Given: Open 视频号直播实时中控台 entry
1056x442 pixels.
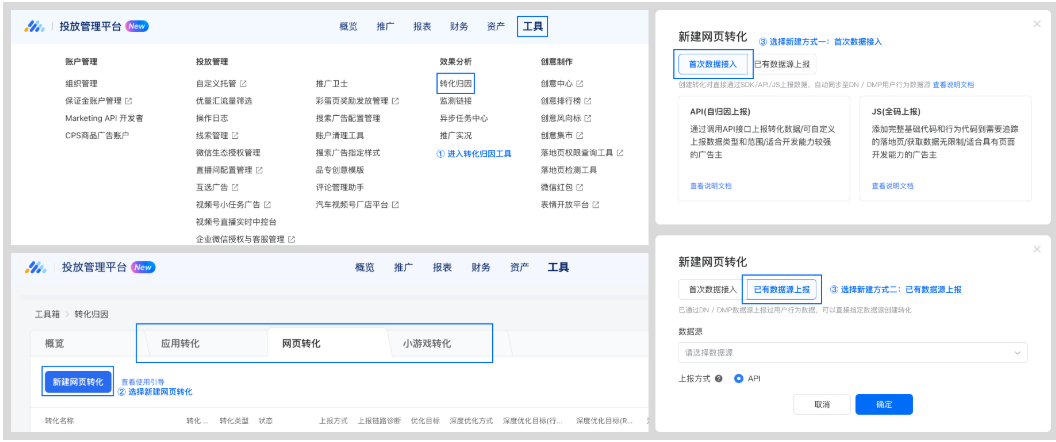Looking at the screenshot, I should tap(236, 222).
